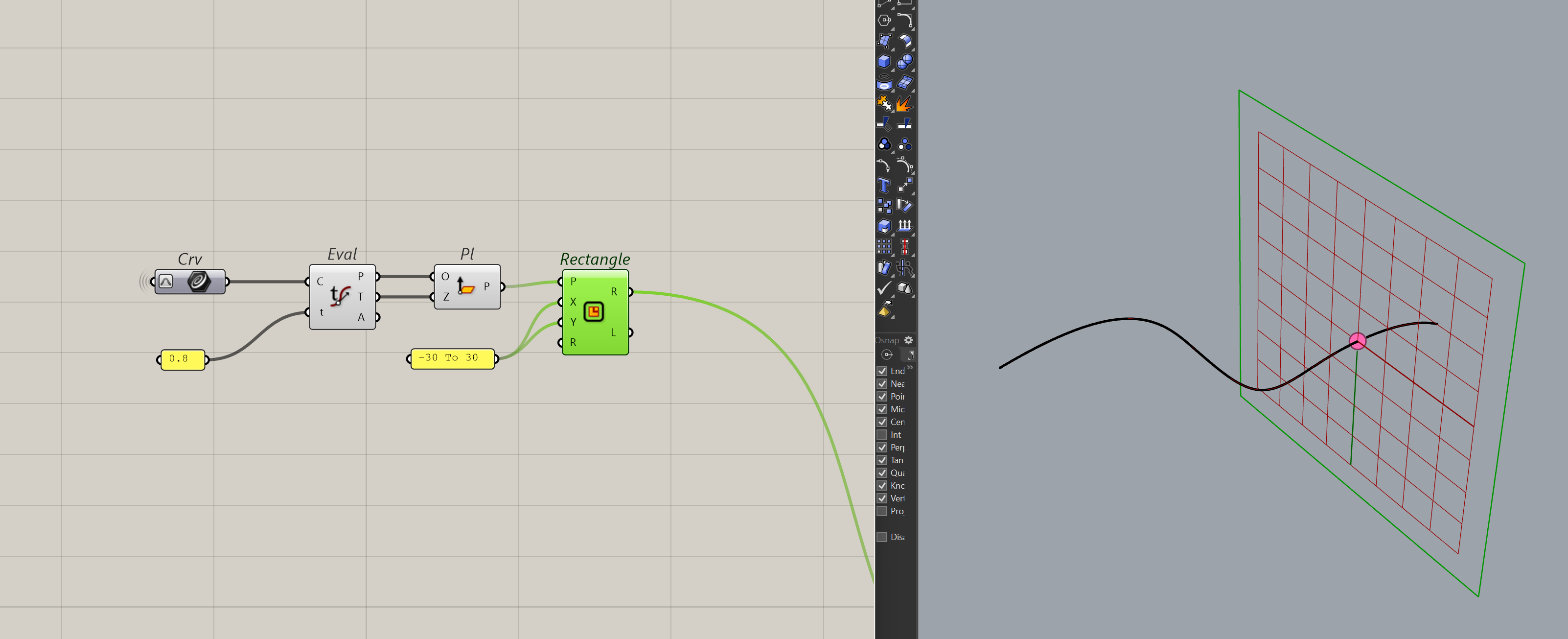The width and height of the screenshot is (1568, 639).
Task: Click the Fillet curves tool
Action: click(x=904, y=20)
